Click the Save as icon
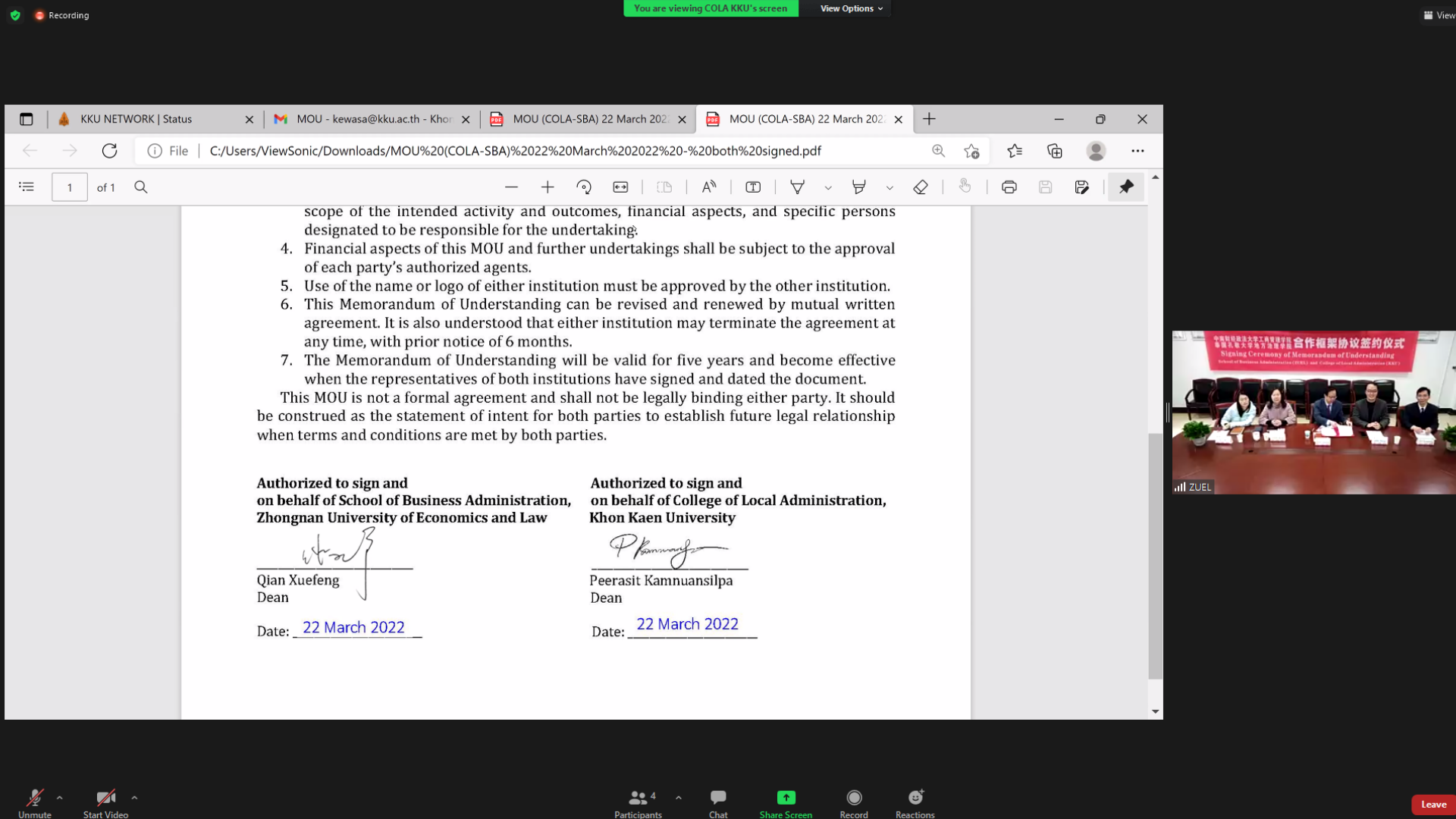Viewport: 1456px width, 819px height. pos(1082,187)
